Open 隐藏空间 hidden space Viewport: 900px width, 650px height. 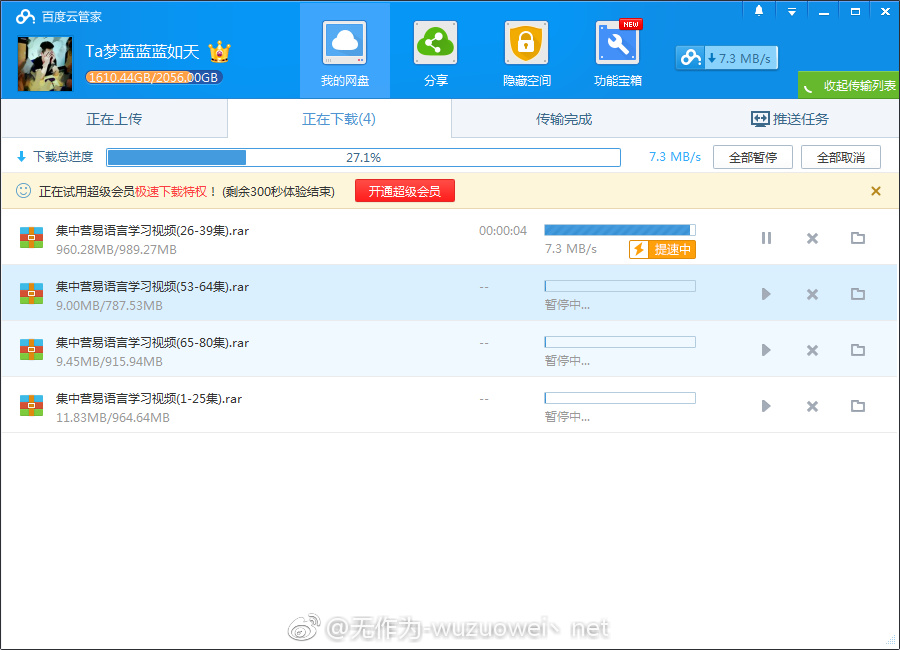pos(525,52)
